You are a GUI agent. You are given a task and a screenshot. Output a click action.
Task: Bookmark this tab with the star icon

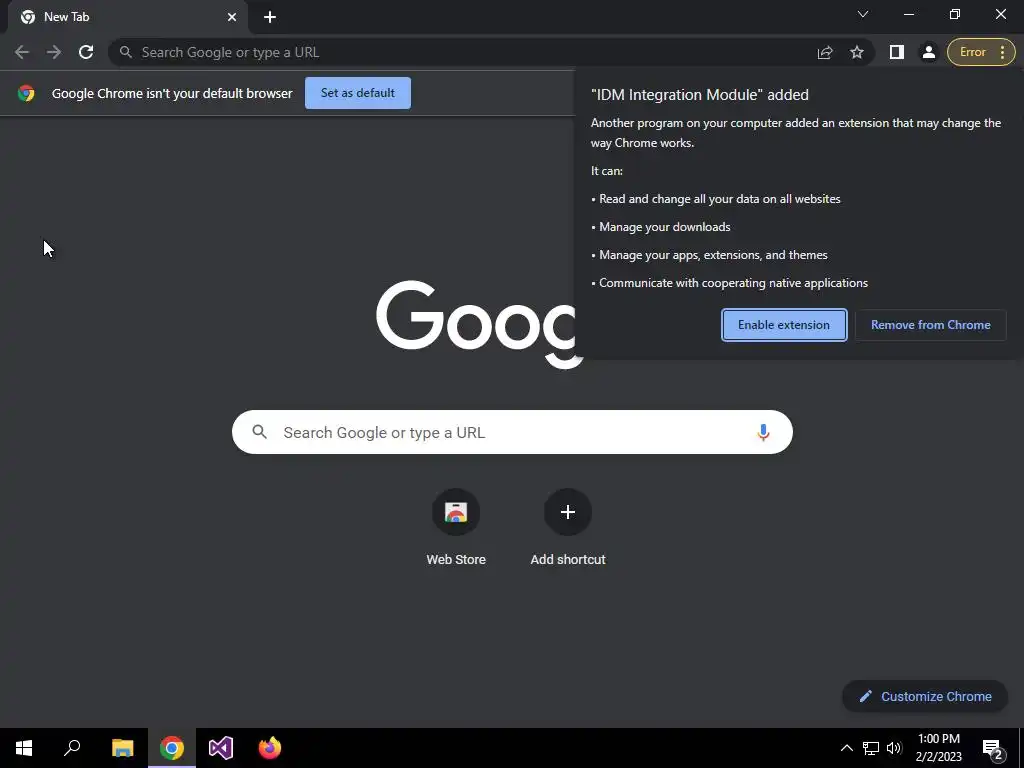[857, 52]
